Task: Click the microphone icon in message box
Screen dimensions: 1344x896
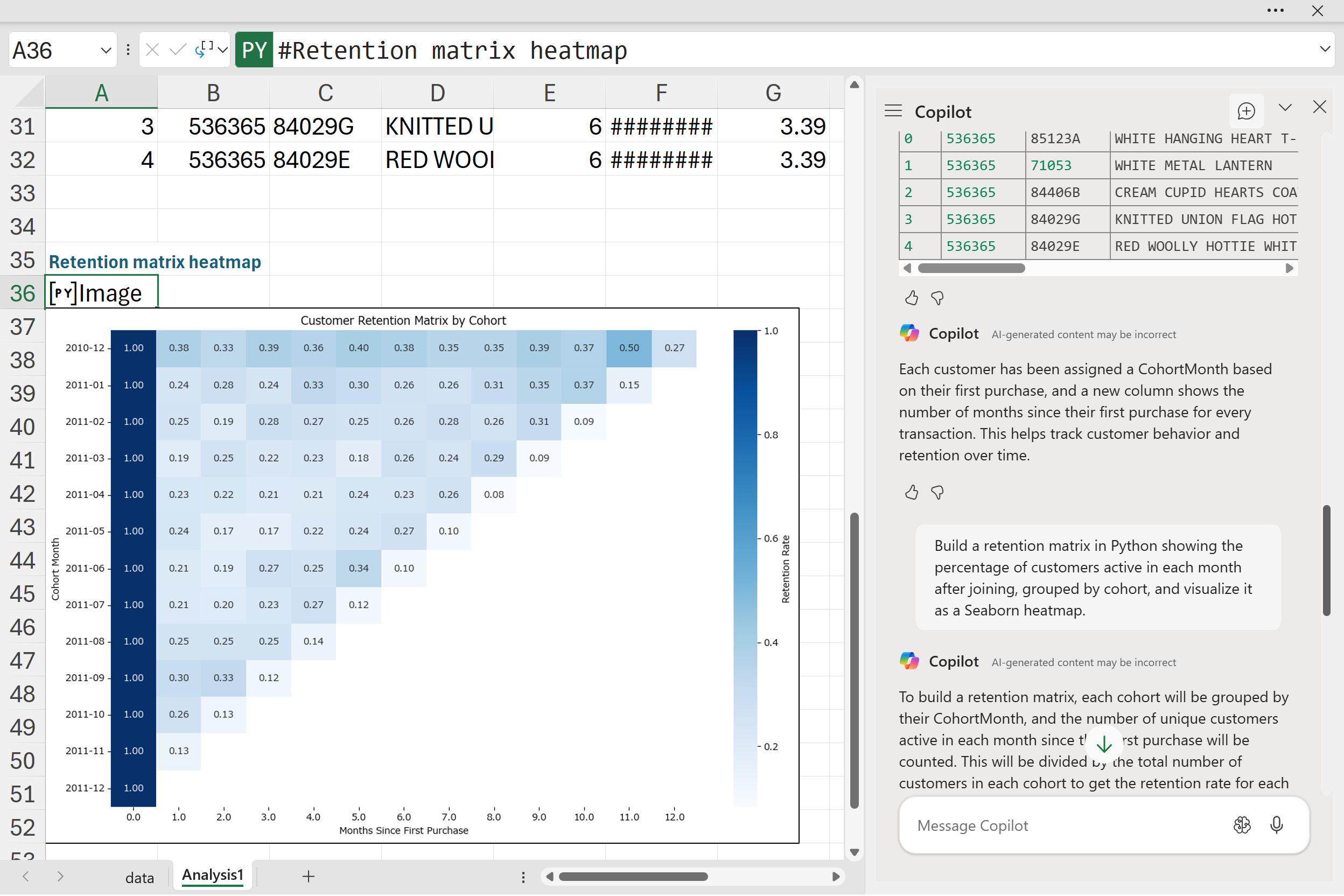Action: pyautogui.click(x=1276, y=824)
